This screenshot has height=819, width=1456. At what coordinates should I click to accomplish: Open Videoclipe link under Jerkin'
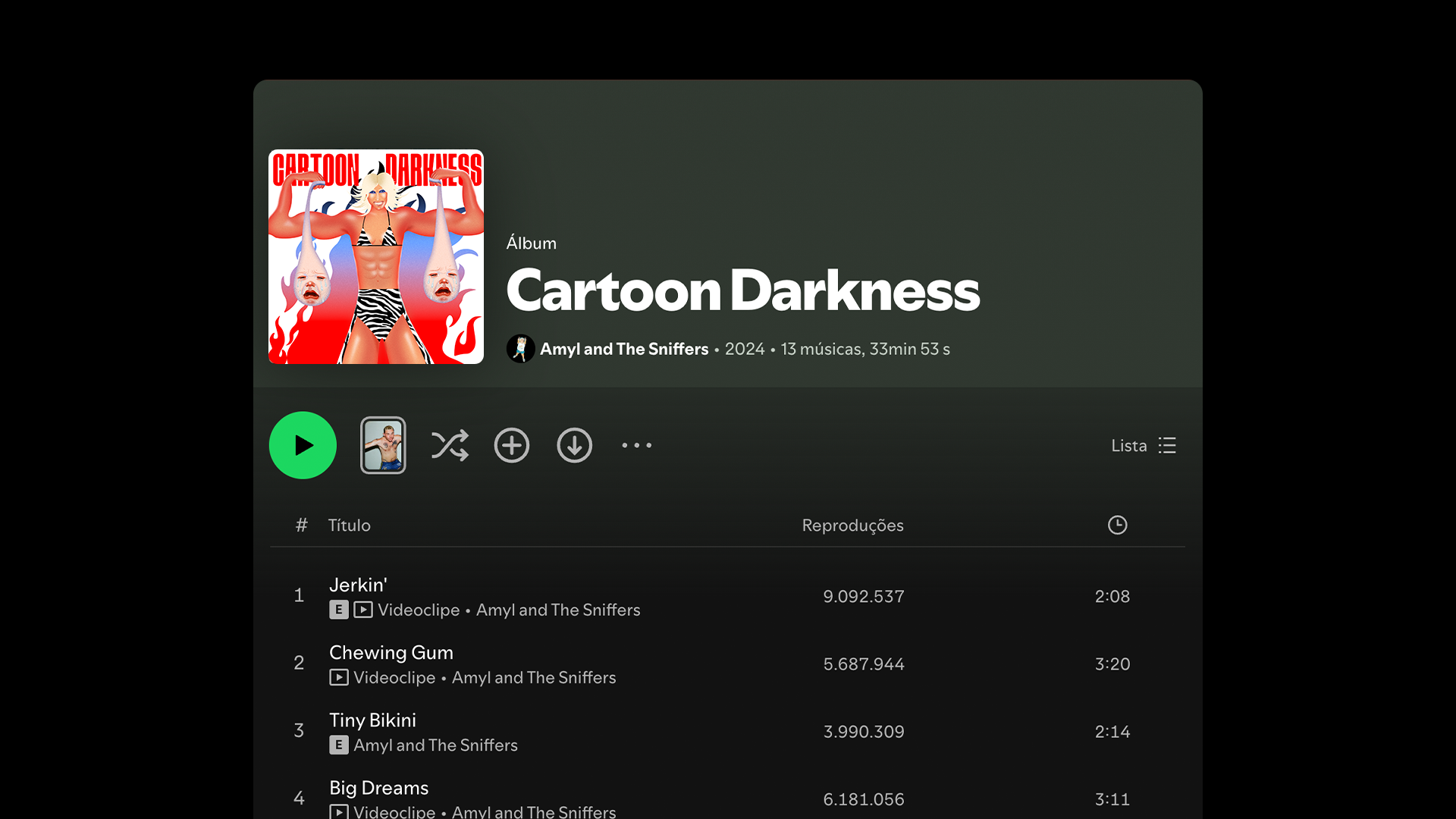coord(419,610)
